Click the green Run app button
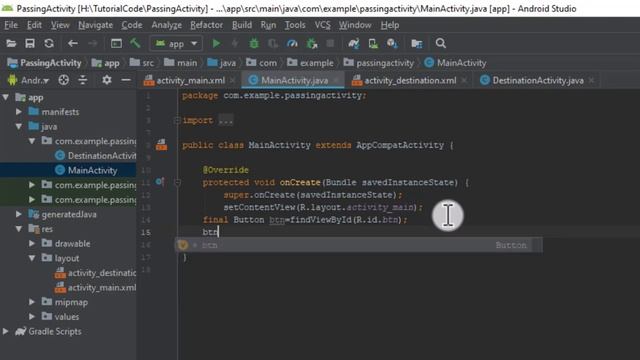Image resolution: width=640 pixels, height=360 pixels. coord(216,43)
